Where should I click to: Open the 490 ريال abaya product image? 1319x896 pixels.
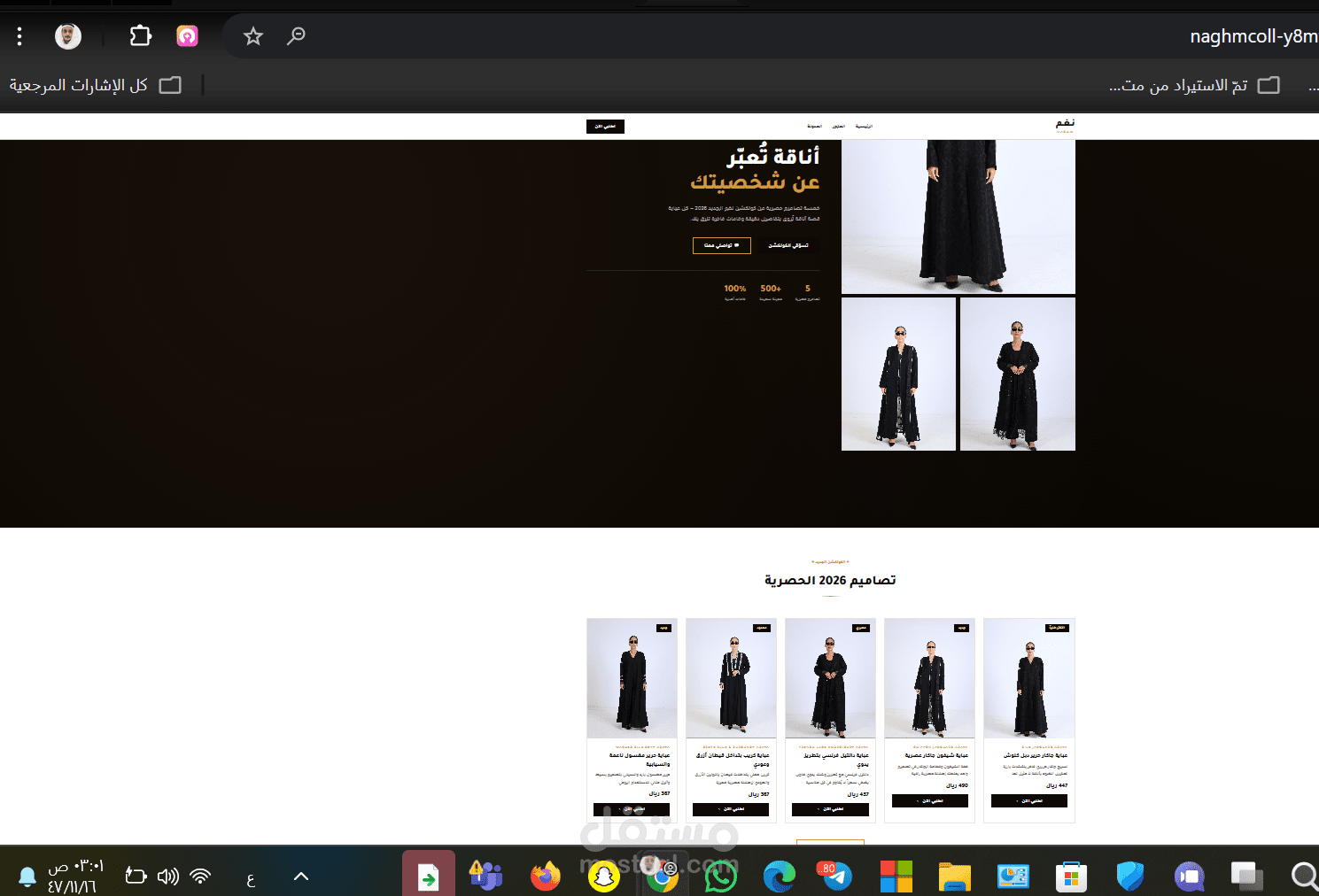coord(930,678)
